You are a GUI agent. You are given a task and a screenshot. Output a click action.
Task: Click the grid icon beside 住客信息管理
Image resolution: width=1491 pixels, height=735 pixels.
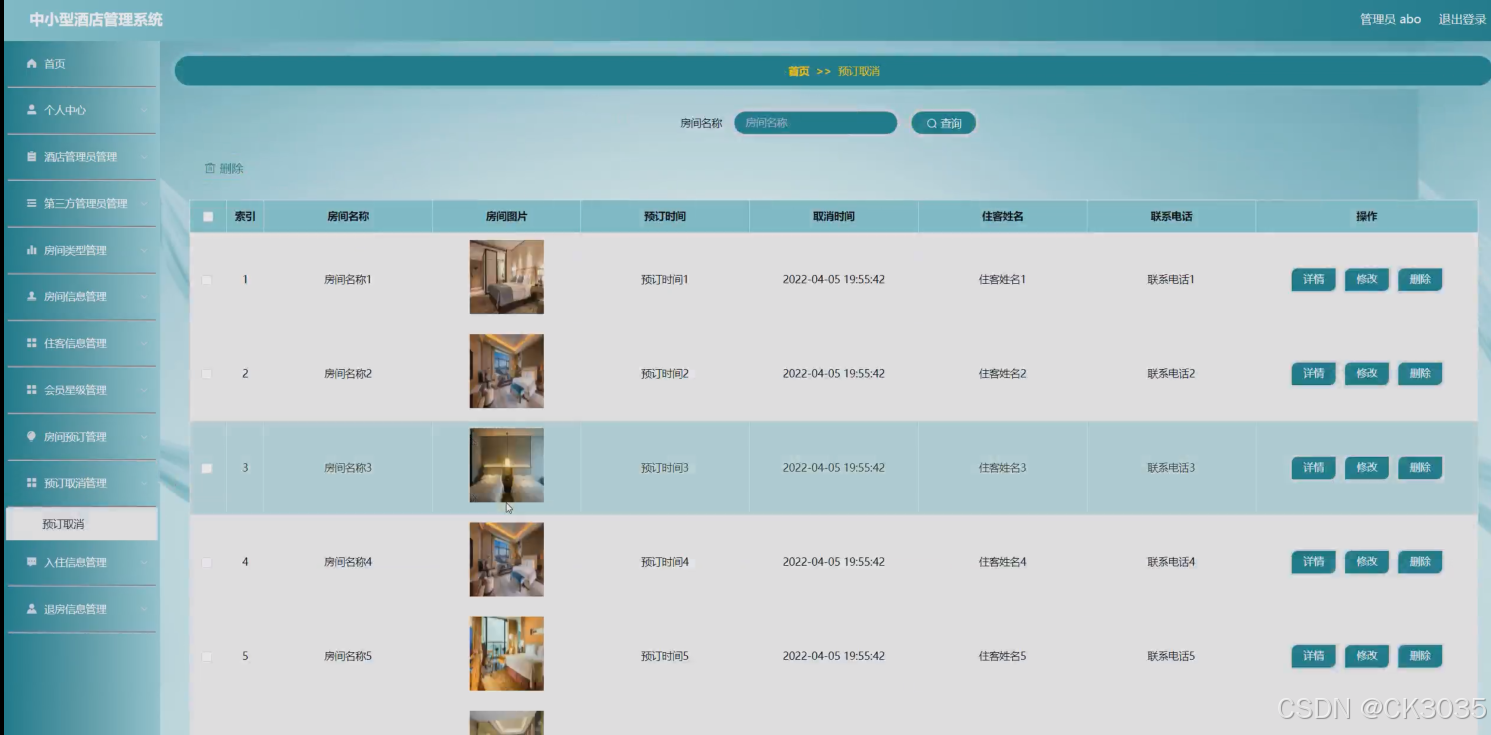pos(31,343)
